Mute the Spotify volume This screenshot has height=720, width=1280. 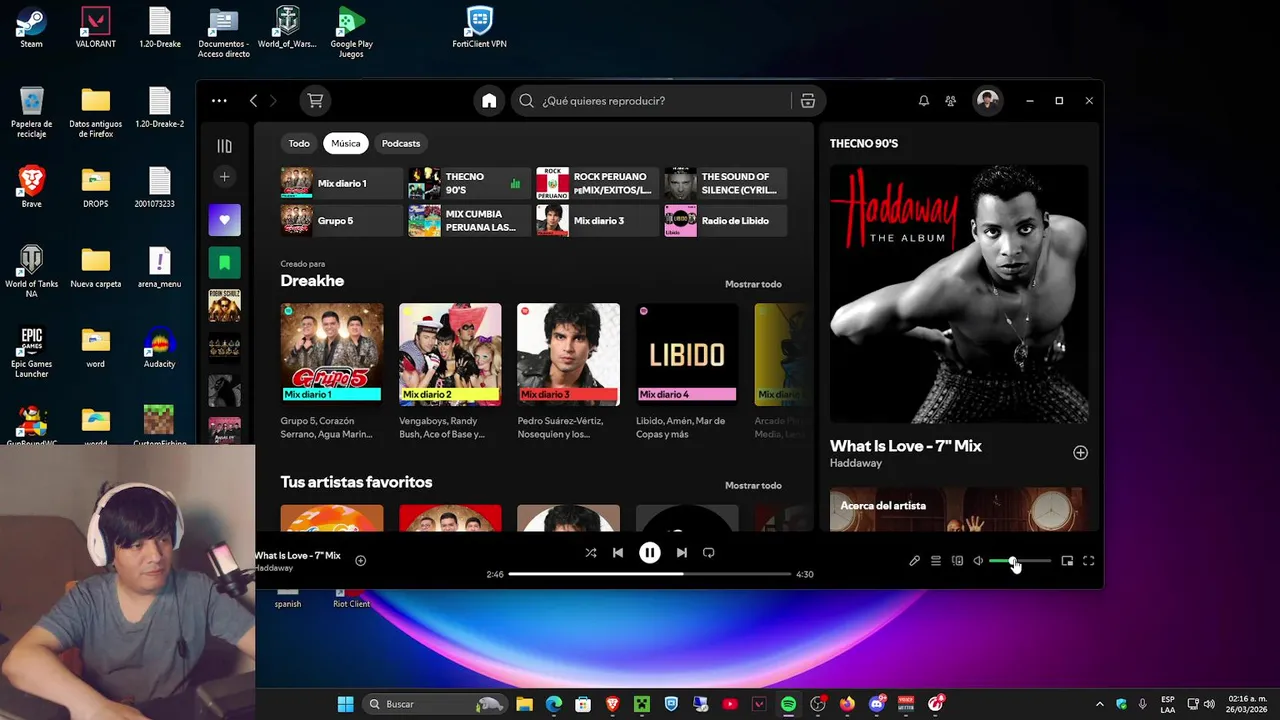[978, 561]
